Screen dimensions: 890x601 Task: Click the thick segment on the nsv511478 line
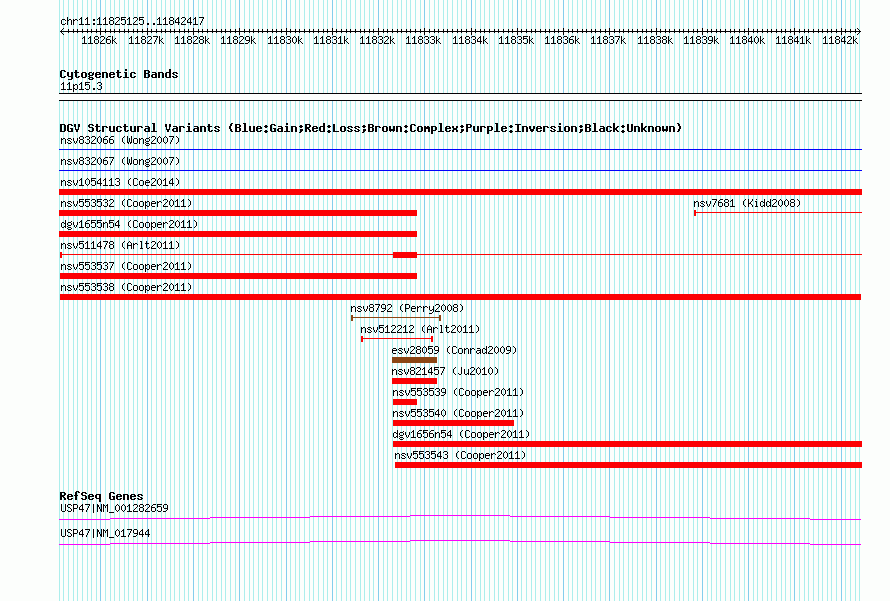[x=405, y=255]
